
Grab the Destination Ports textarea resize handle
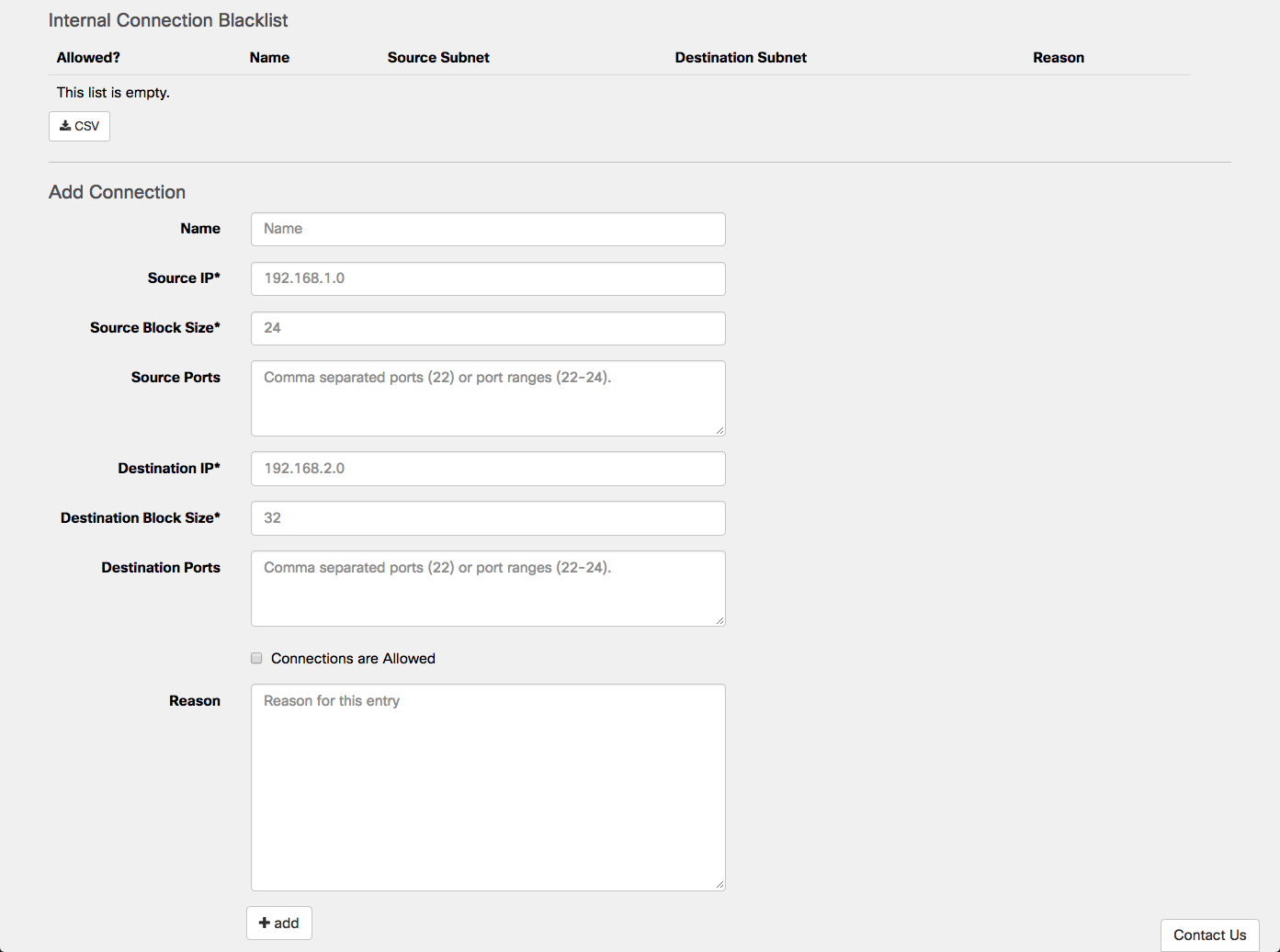[x=719, y=620]
